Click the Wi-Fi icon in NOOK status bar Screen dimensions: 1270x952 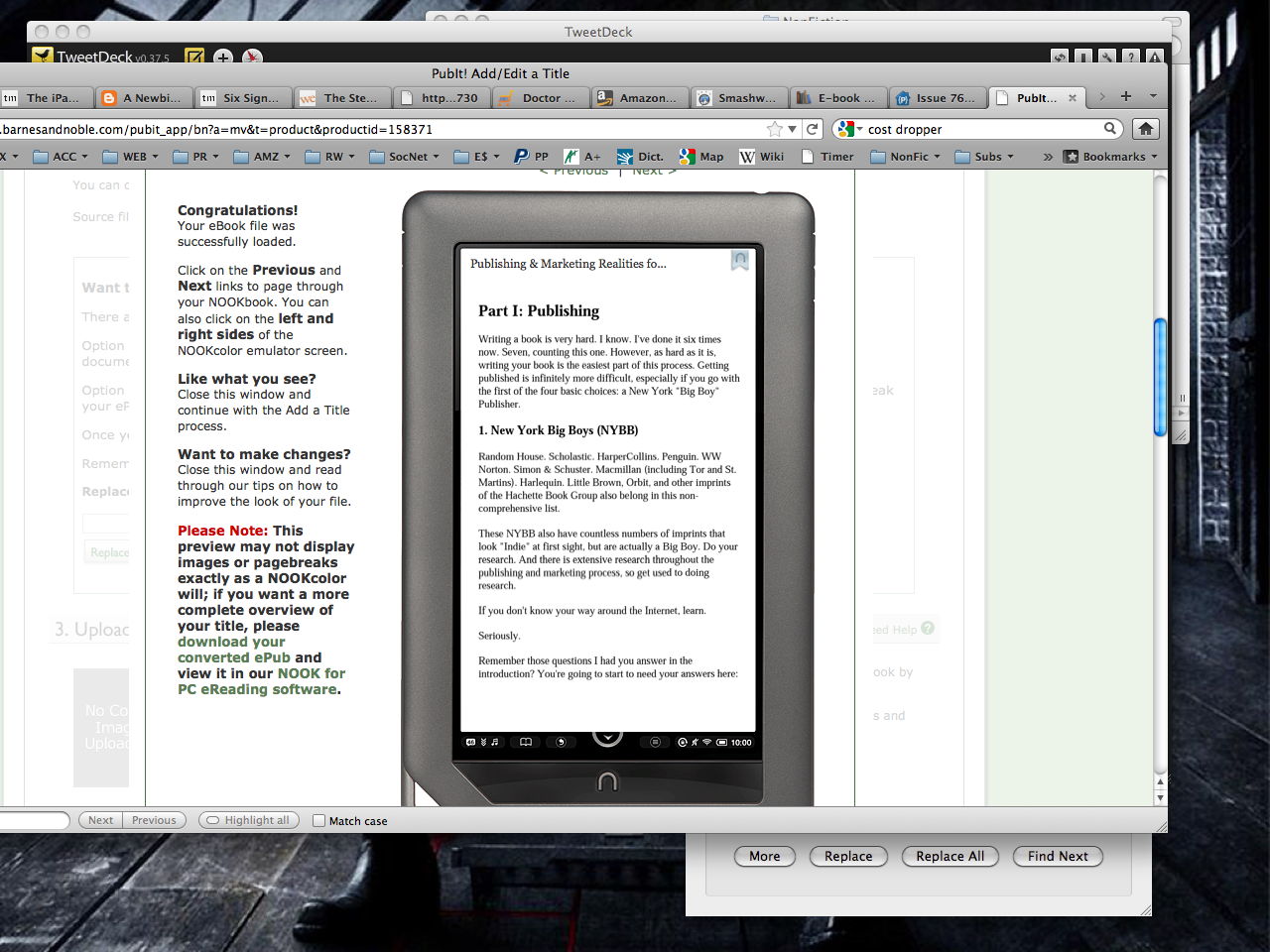coord(707,742)
